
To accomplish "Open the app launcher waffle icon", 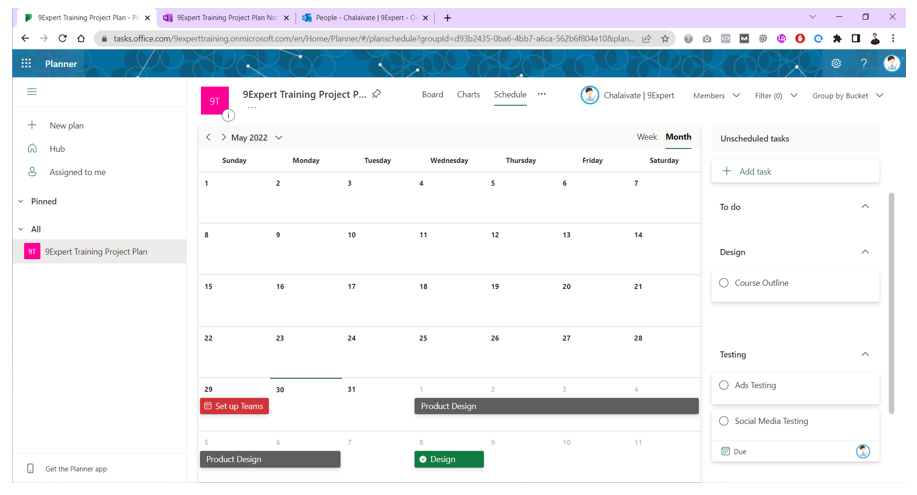I will 26,64.
